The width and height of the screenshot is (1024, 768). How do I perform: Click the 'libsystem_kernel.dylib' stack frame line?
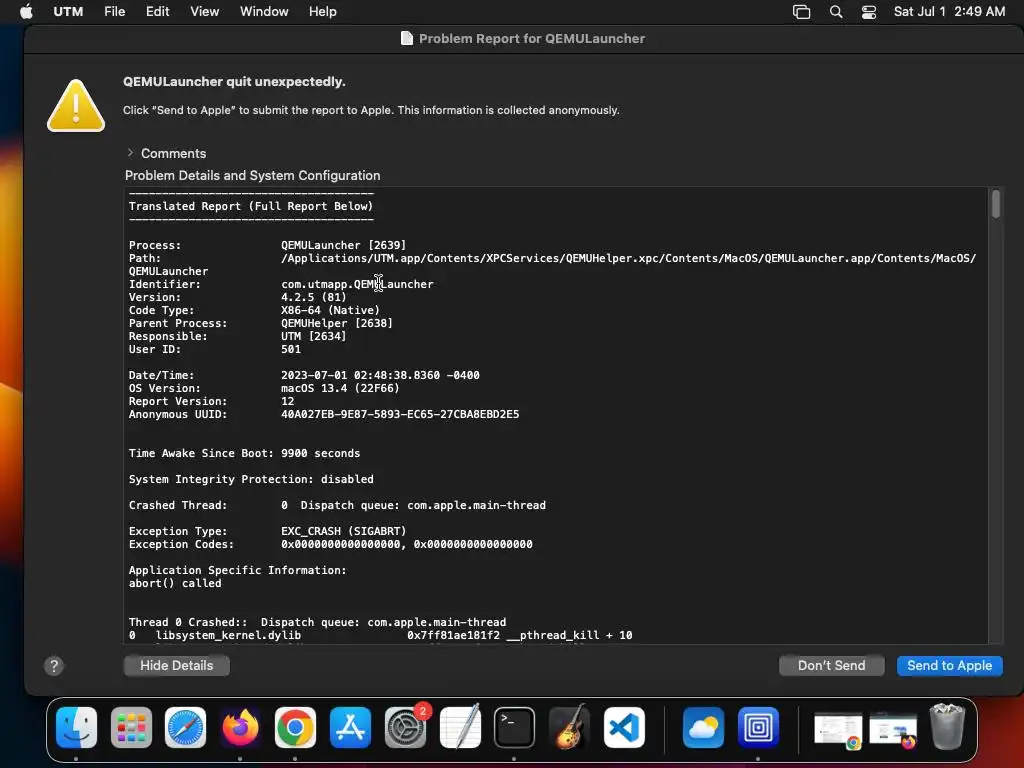tap(381, 635)
